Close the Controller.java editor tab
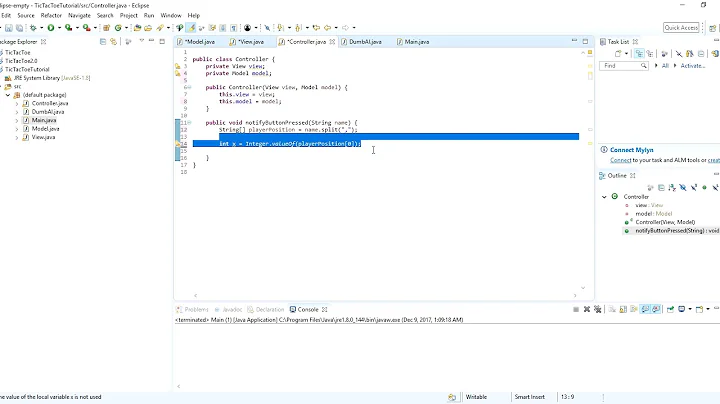This screenshot has width=720, height=404. click(332, 42)
